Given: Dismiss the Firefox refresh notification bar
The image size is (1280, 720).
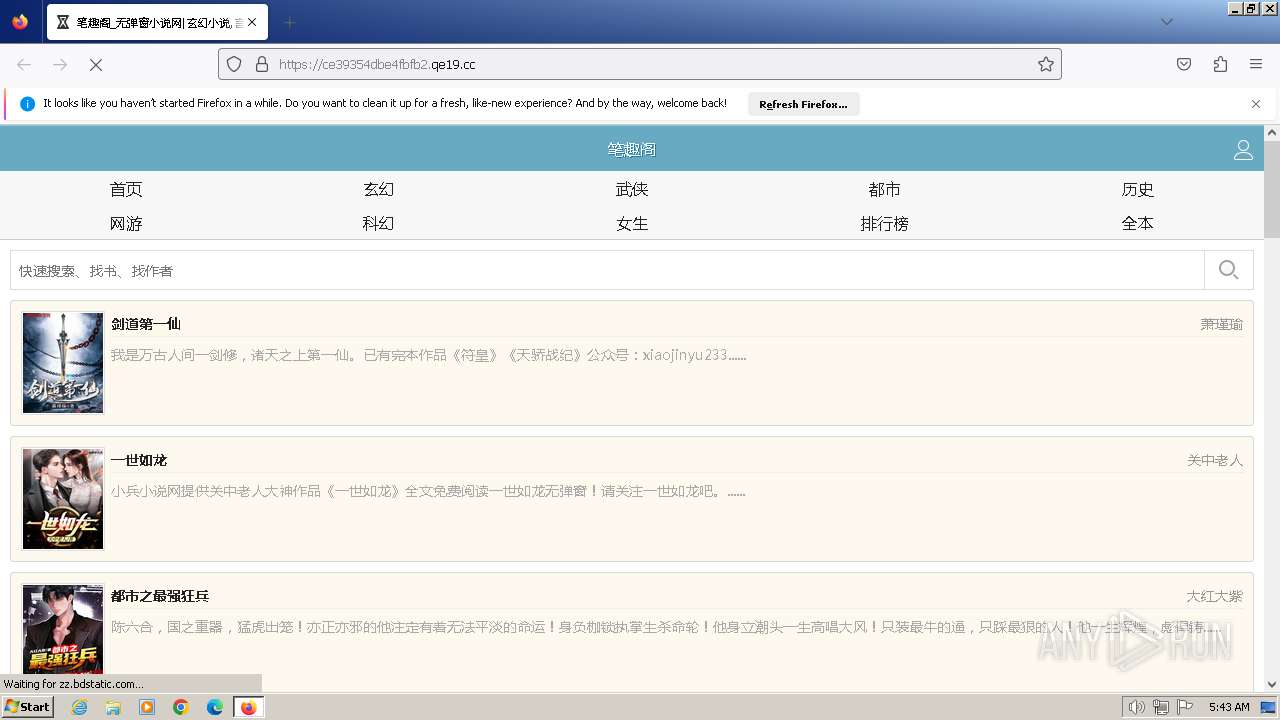Looking at the screenshot, I should [1256, 104].
